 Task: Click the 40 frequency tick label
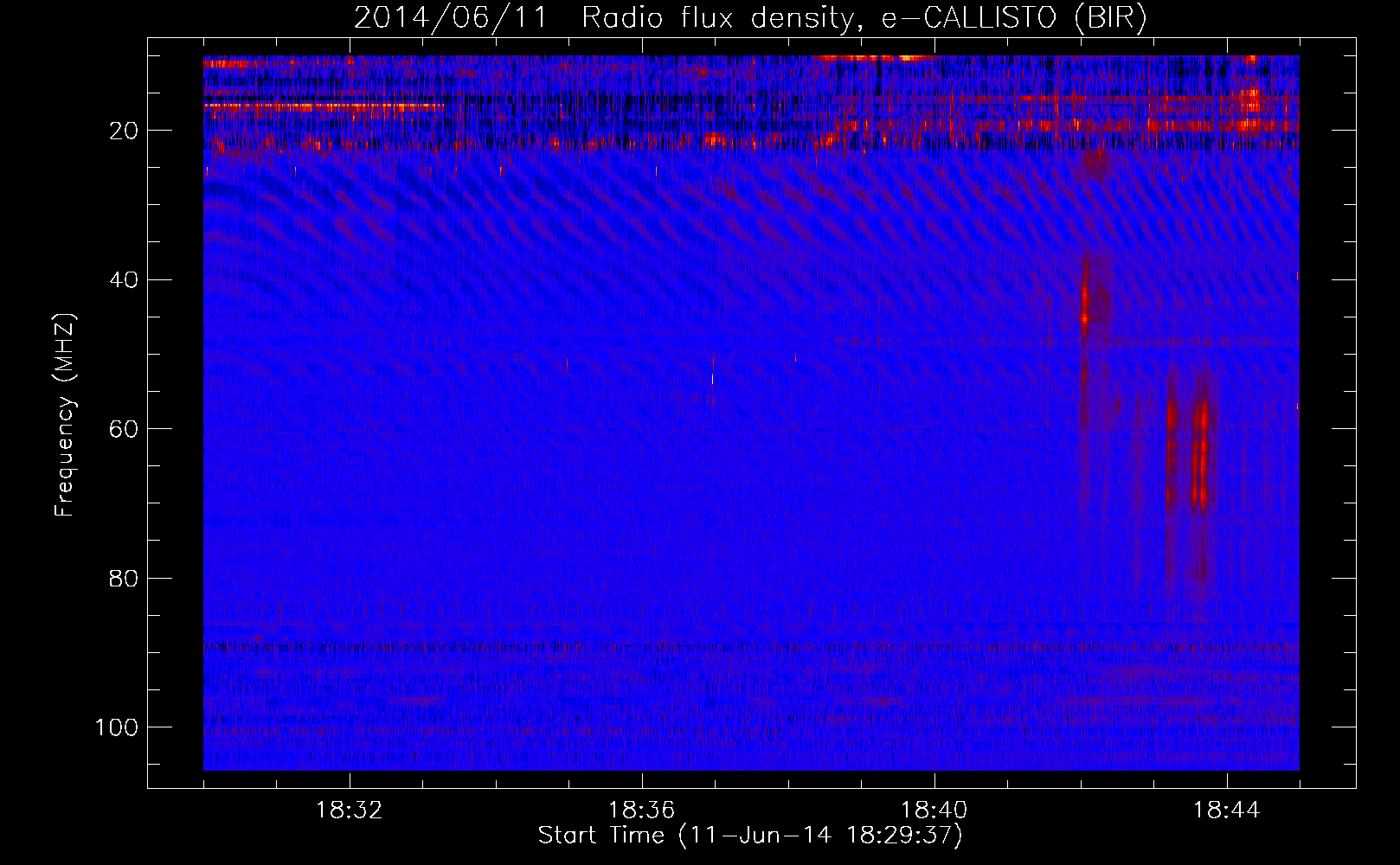(x=124, y=279)
